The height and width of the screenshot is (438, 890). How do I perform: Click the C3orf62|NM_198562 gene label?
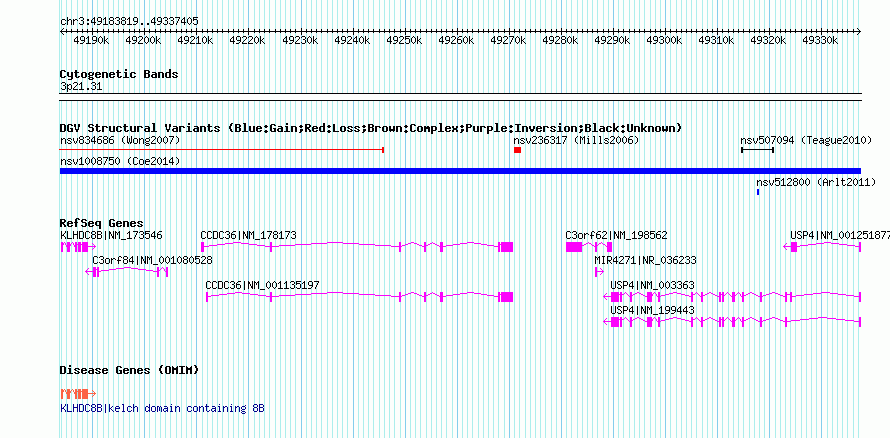pyautogui.click(x=616, y=235)
